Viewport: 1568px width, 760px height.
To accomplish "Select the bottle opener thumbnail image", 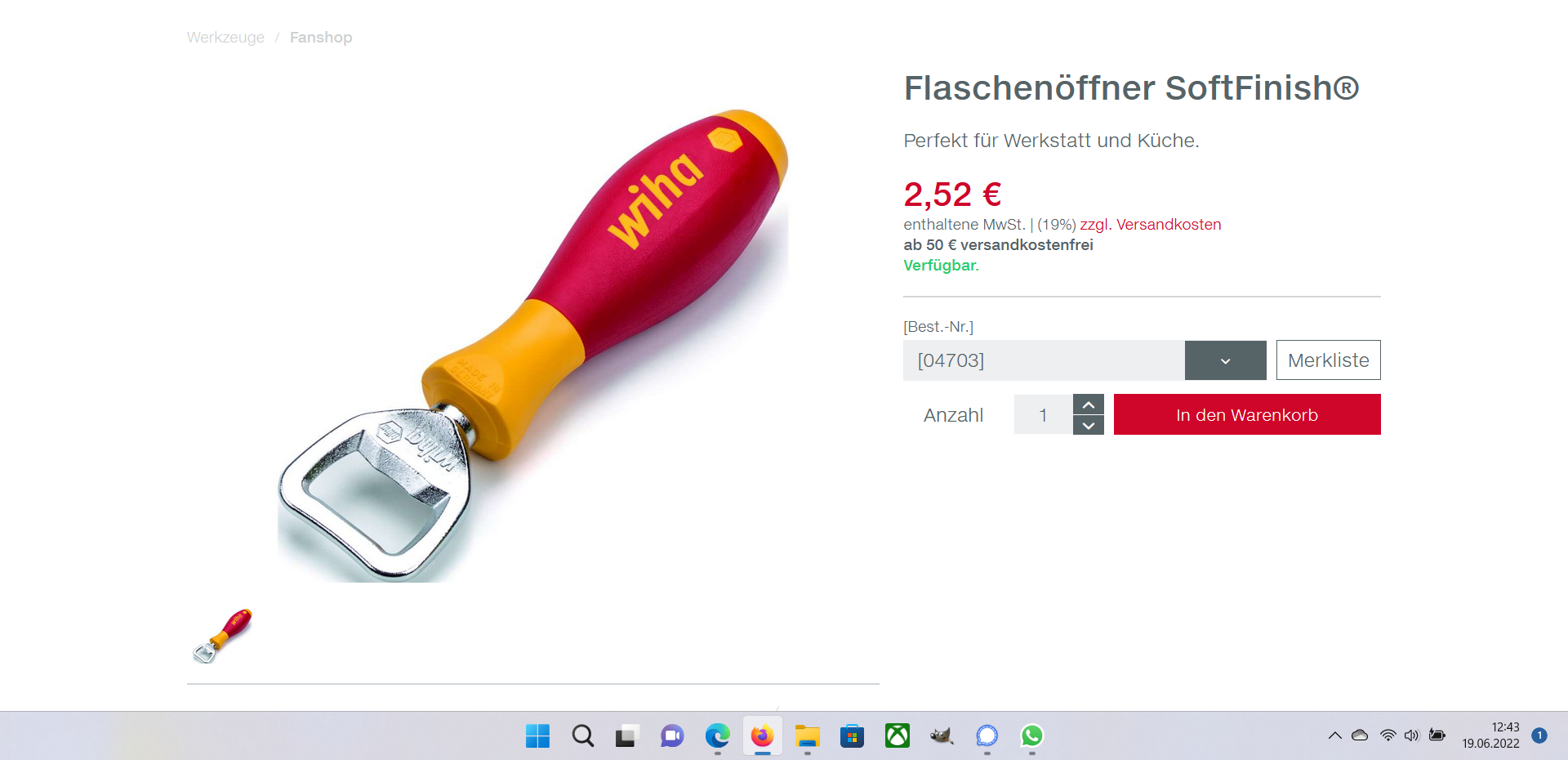I will [222, 636].
